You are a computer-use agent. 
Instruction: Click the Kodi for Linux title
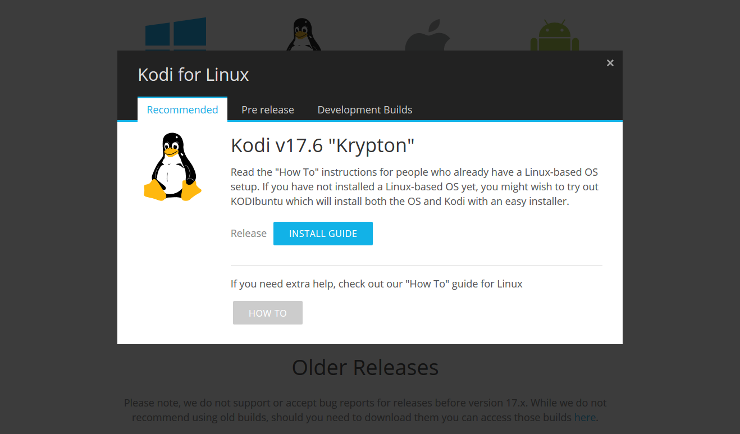(x=193, y=75)
